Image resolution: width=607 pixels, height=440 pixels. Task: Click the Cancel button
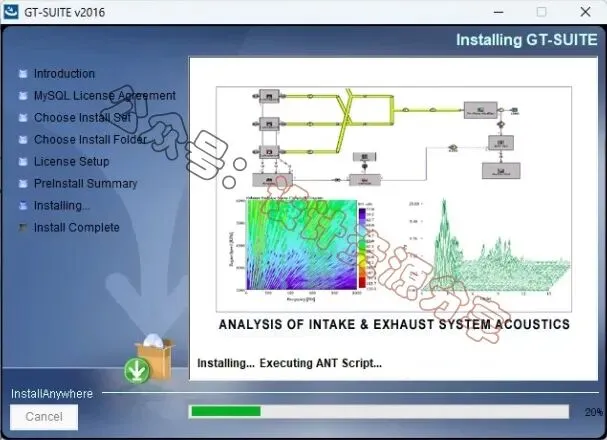[x=44, y=417]
